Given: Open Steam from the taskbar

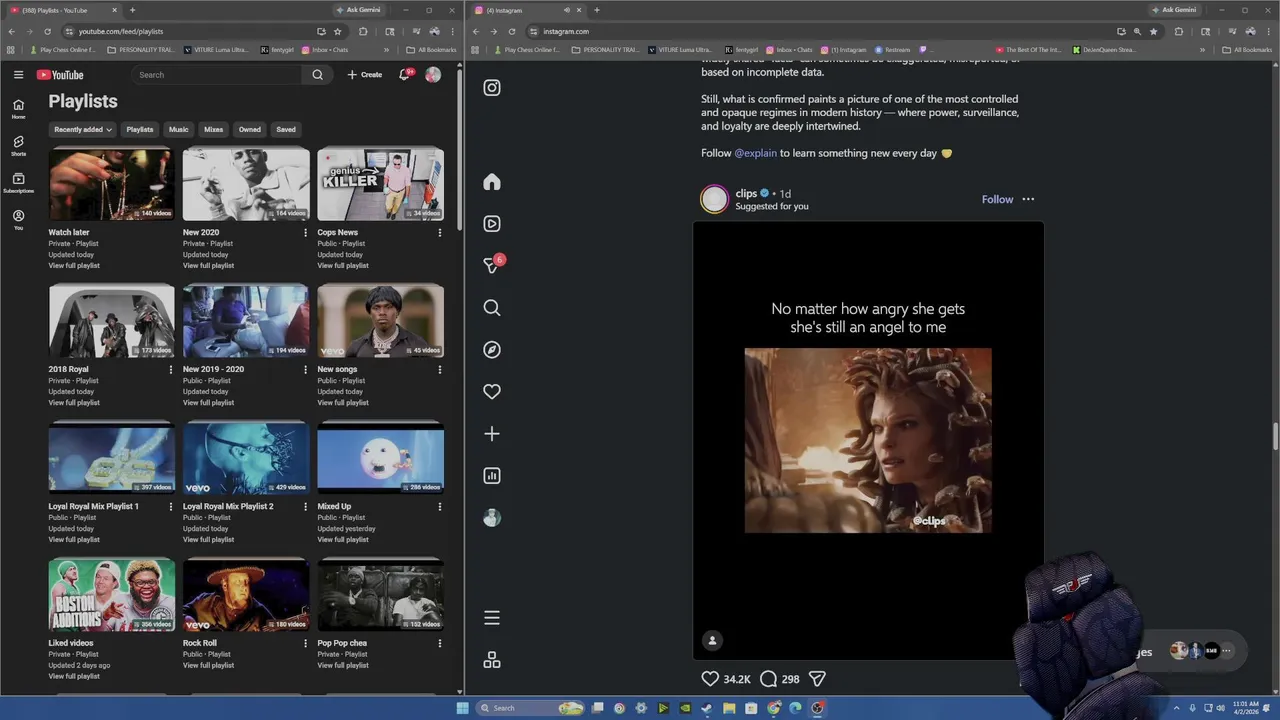Looking at the screenshot, I should coord(707,708).
